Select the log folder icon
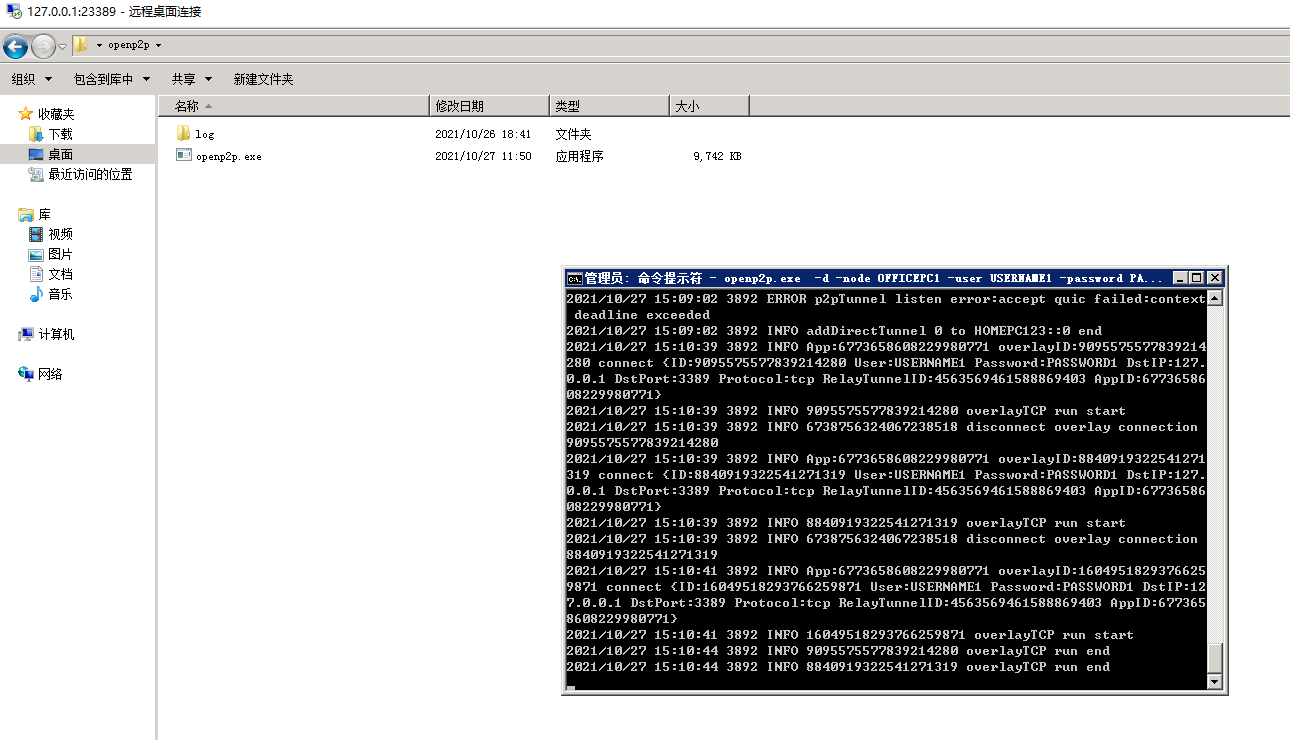This screenshot has height=740, width=1290. 183,133
